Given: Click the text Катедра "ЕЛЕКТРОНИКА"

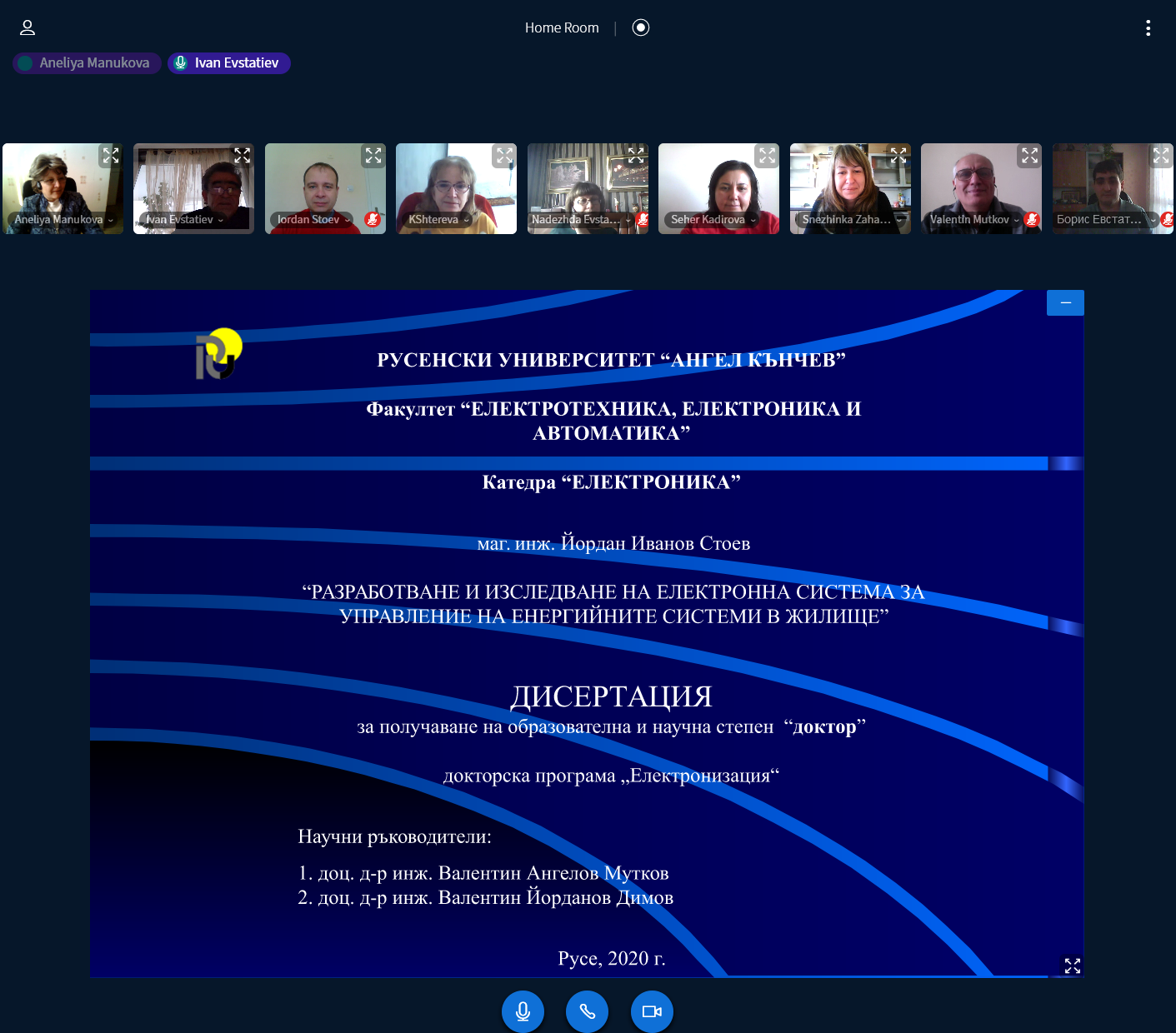Looking at the screenshot, I should (x=612, y=482).
